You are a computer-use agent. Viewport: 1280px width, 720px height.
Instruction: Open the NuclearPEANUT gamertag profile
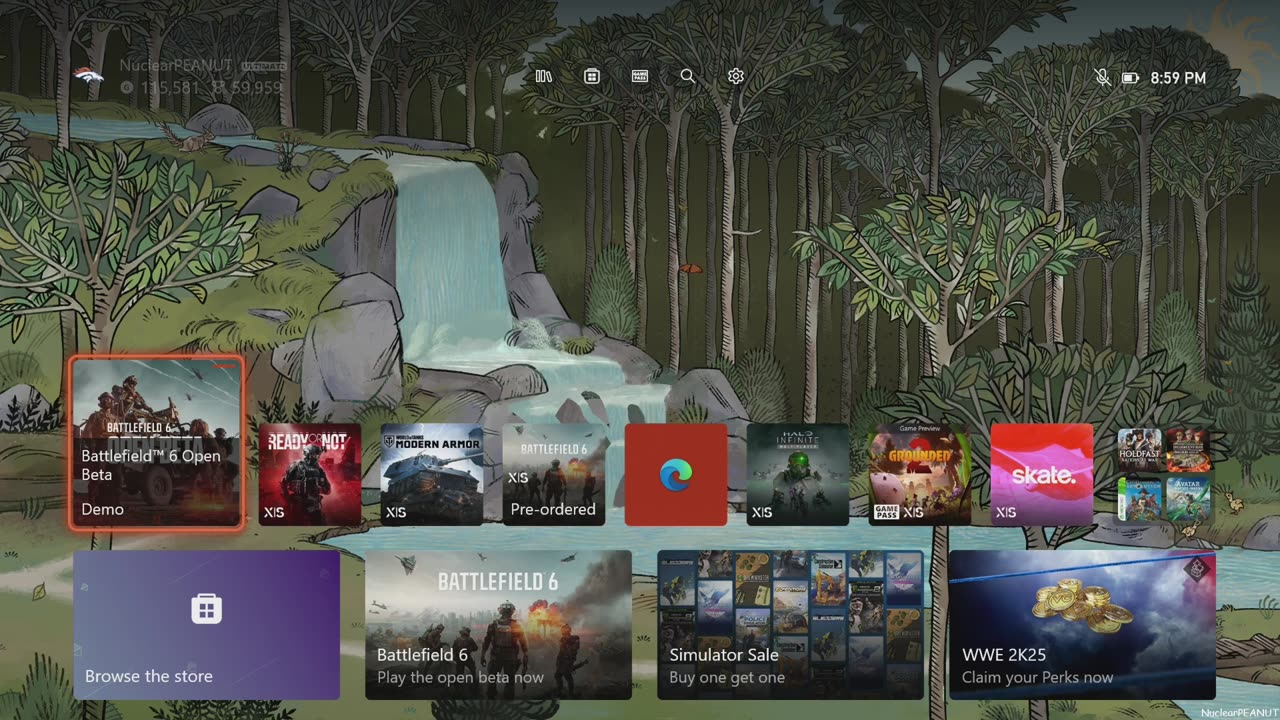[x=175, y=65]
